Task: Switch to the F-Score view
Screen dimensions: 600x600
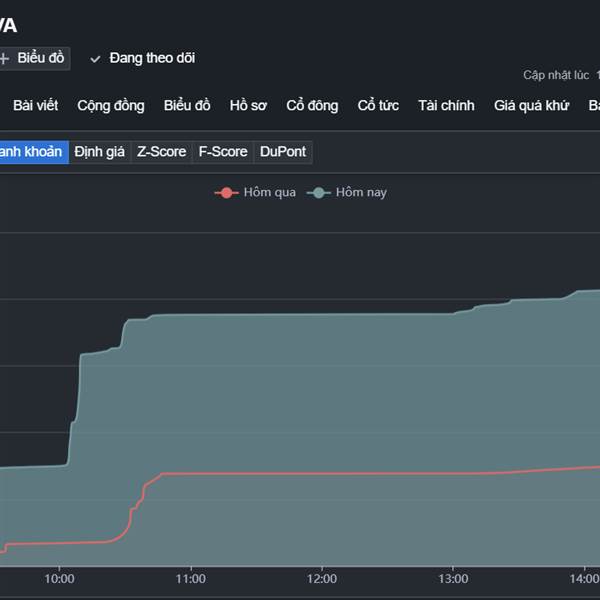Action: 223,152
